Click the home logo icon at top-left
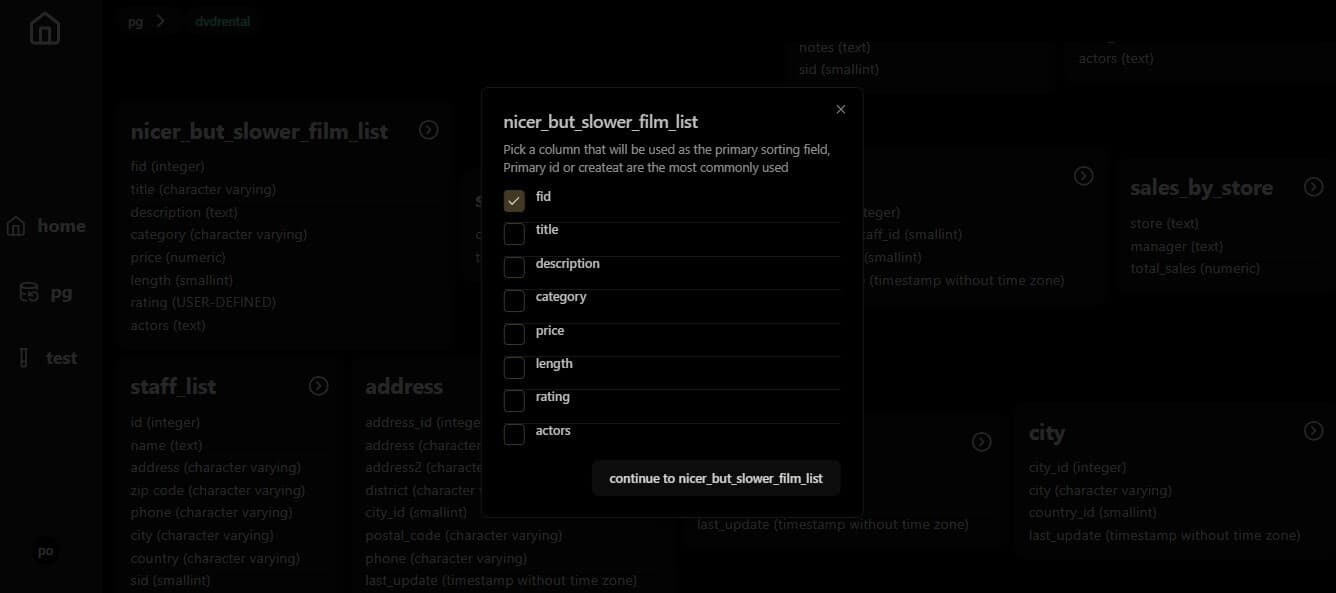 [45, 29]
